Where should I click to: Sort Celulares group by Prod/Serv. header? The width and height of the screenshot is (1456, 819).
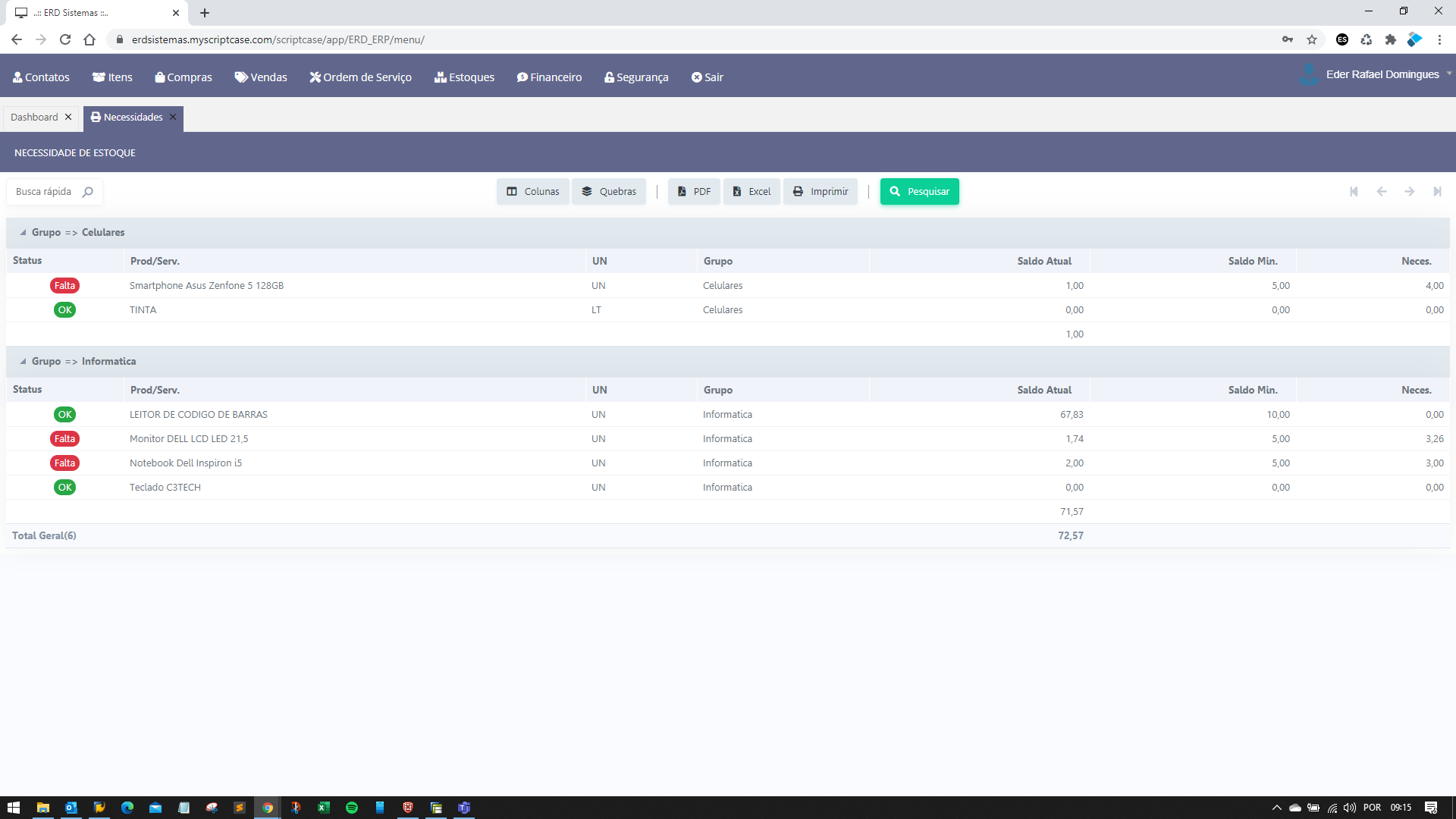[155, 261]
